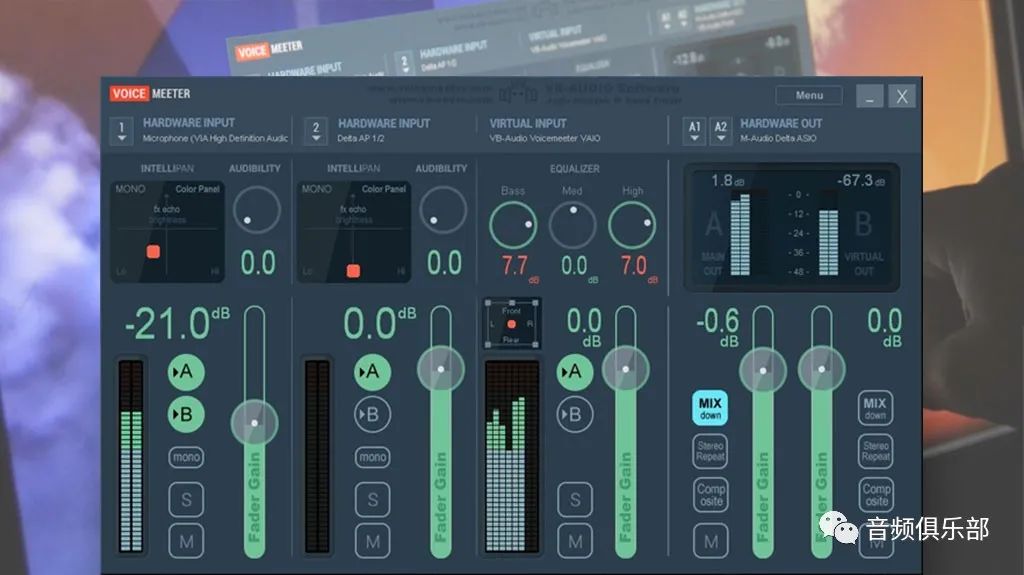Click the Bass equalizer knob
Viewport: 1024px width, 575px height.
(513, 225)
